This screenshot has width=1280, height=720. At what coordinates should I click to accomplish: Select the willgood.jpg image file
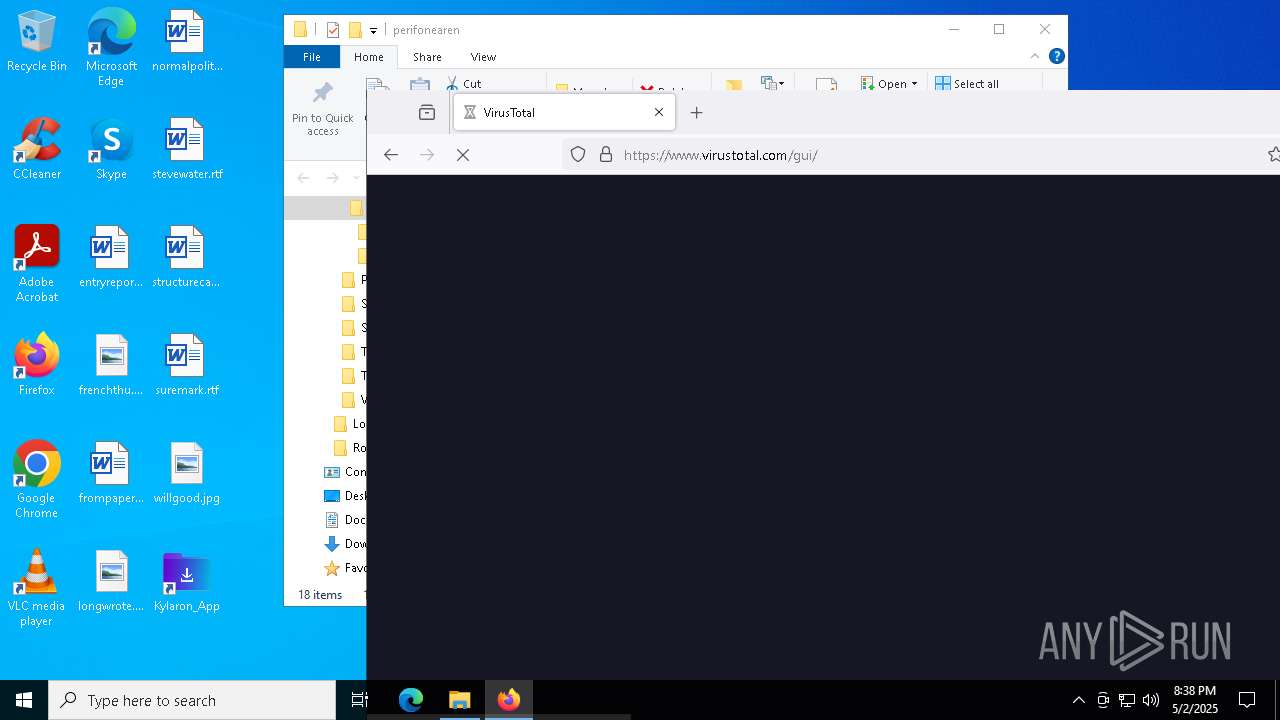point(187,474)
